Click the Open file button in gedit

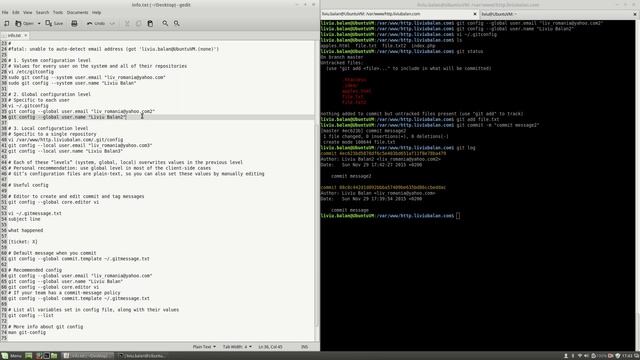(24, 24)
